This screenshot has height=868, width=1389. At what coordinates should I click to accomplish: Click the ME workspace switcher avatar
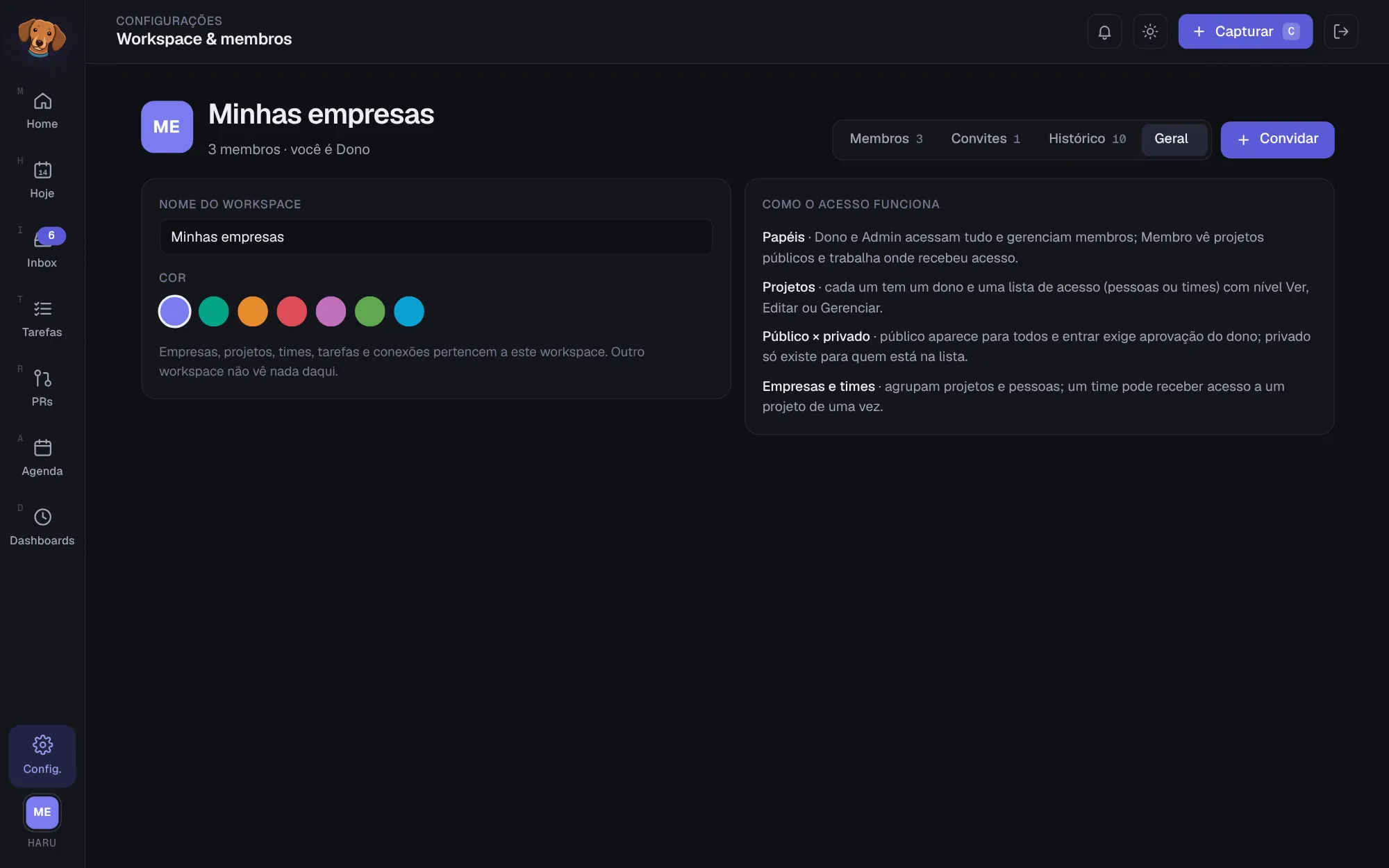point(42,812)
